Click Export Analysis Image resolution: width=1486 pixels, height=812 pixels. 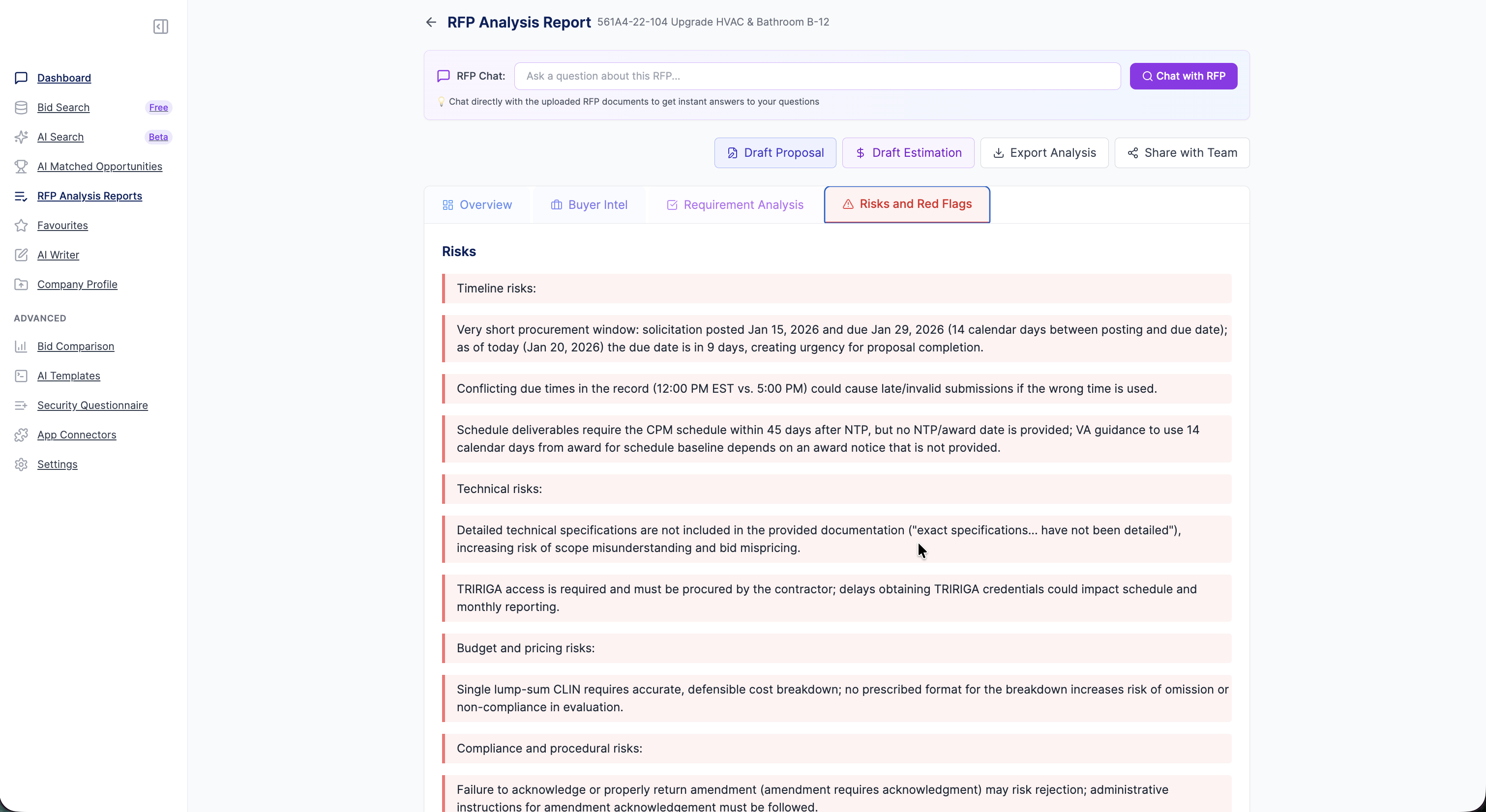pyautogui.click(x=1044, y=153)
